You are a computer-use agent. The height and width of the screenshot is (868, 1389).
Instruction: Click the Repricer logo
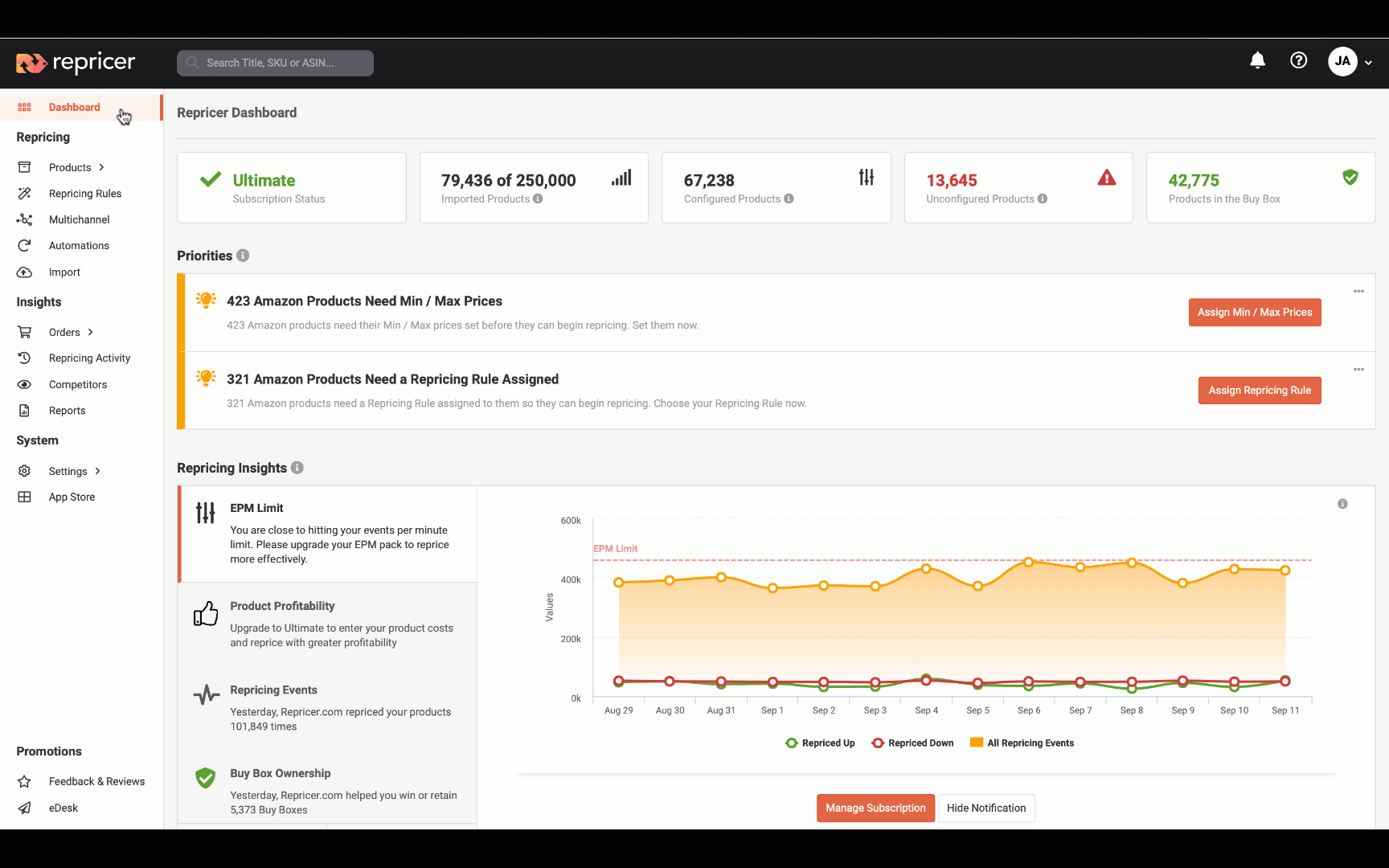[76, 63]
